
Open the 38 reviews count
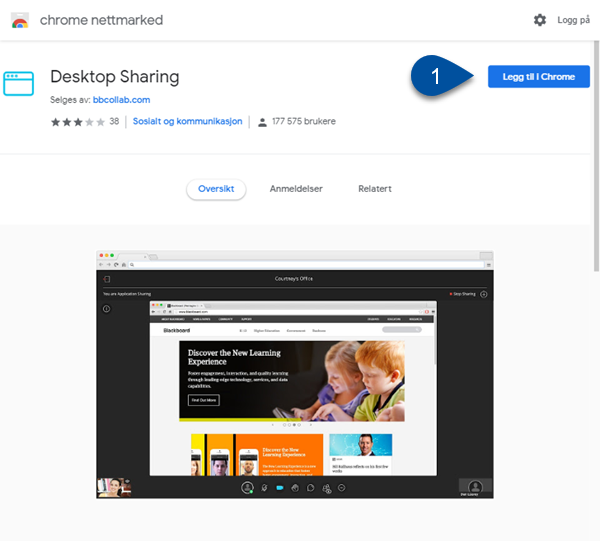(x=114, y=121)
